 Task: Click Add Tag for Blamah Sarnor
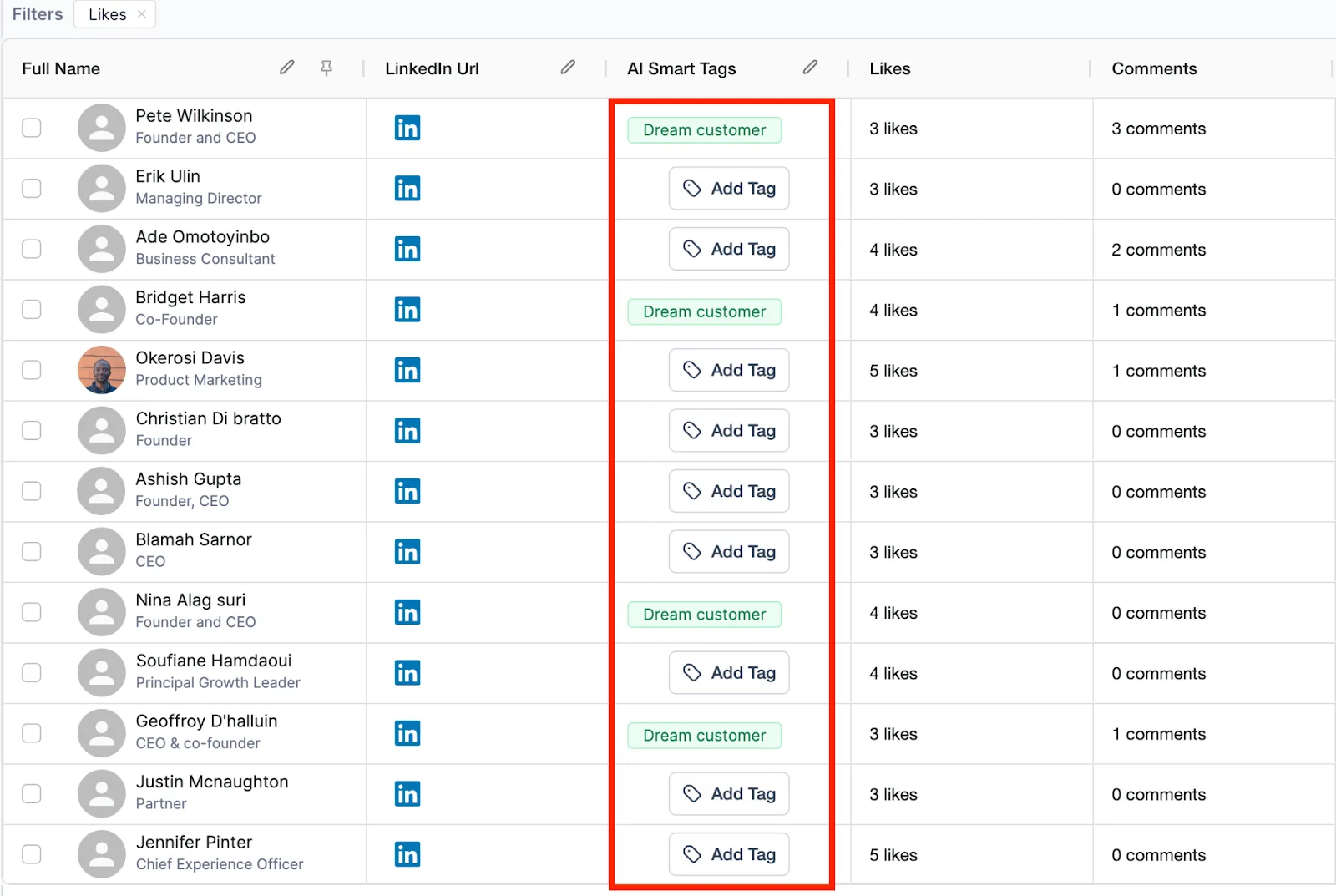(729, 551)
